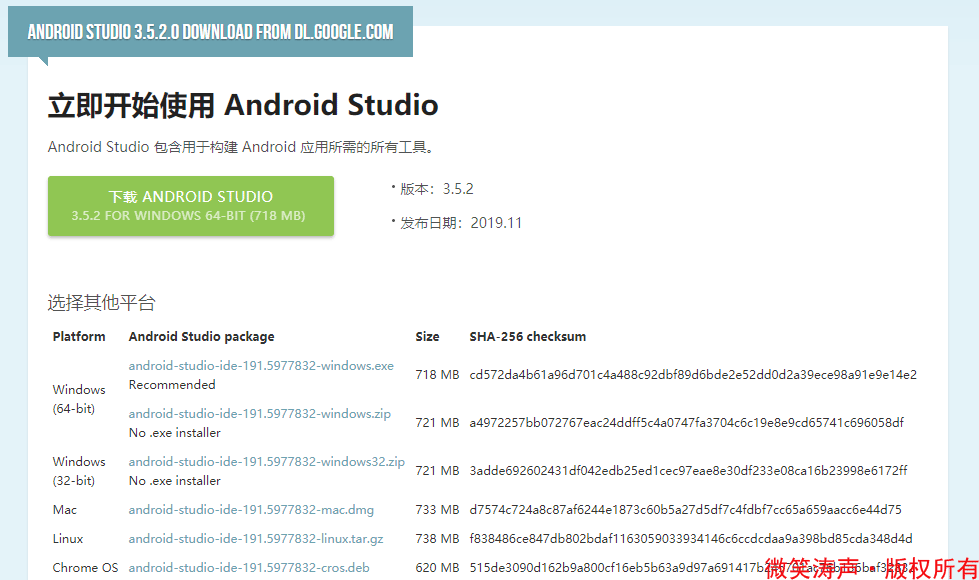Click the Mac platform cell
979x580 pixels.
pos(65,510)
